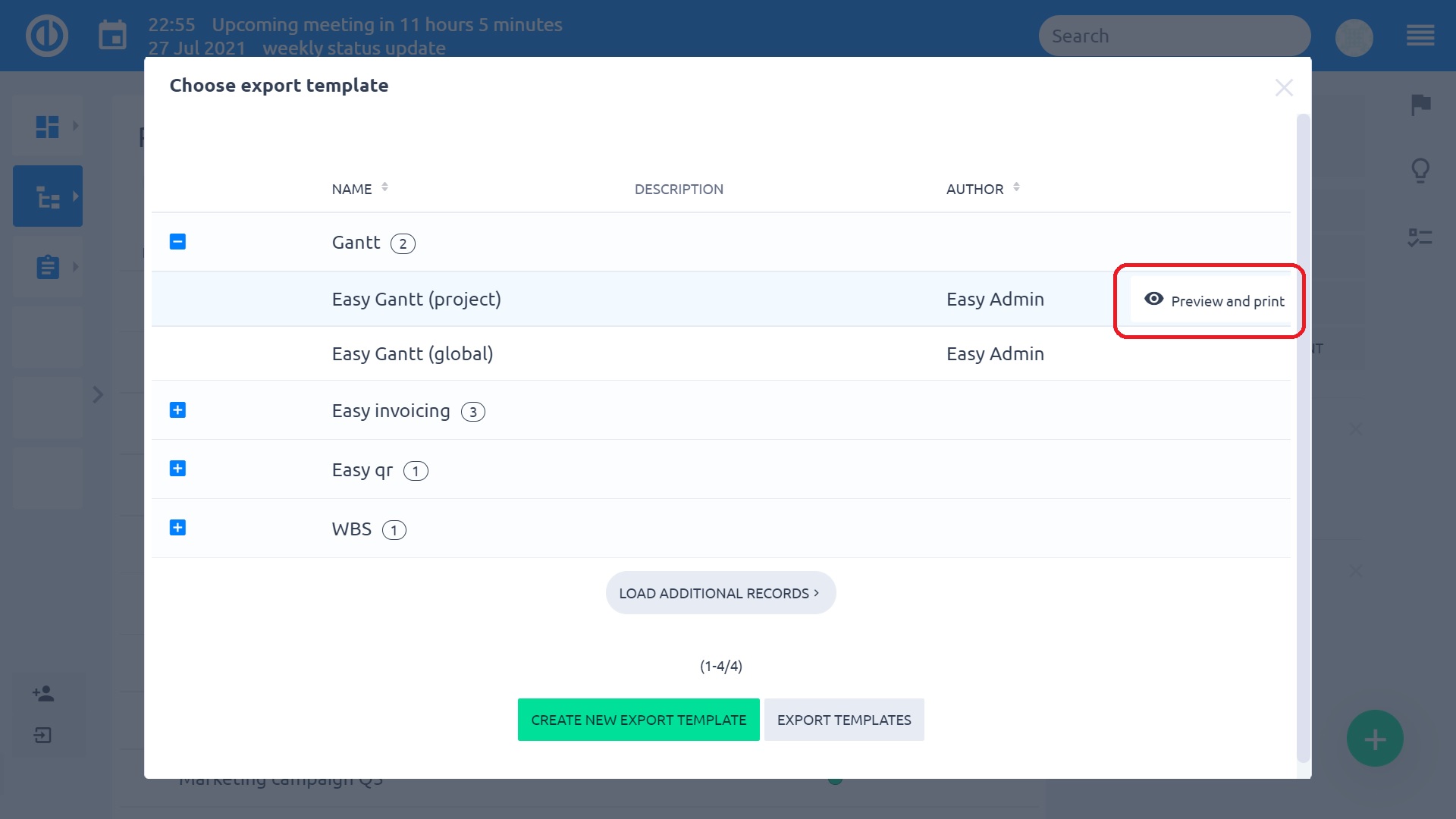Open the calendar icon in header

pos(112,36)
